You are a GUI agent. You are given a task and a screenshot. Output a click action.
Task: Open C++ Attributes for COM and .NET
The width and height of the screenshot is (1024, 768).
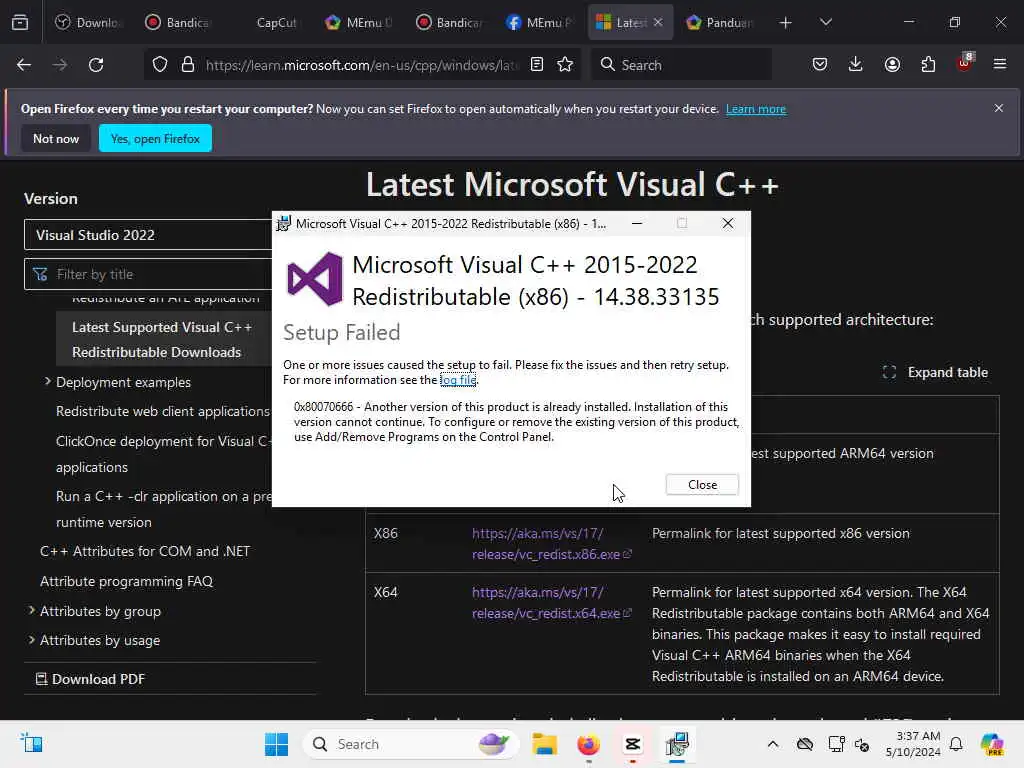tap(145, 551)
